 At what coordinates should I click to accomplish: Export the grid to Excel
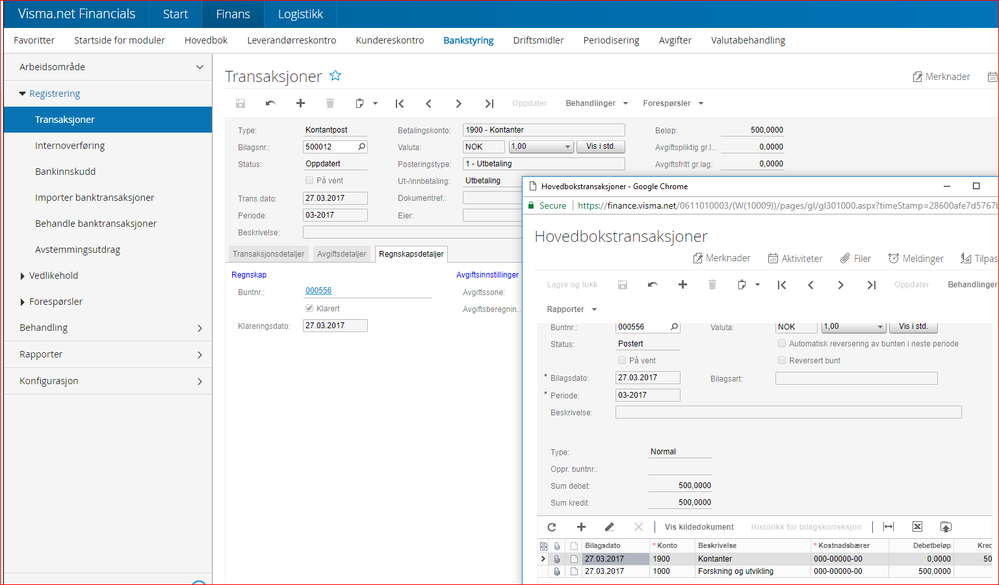[x=917, y=527]
